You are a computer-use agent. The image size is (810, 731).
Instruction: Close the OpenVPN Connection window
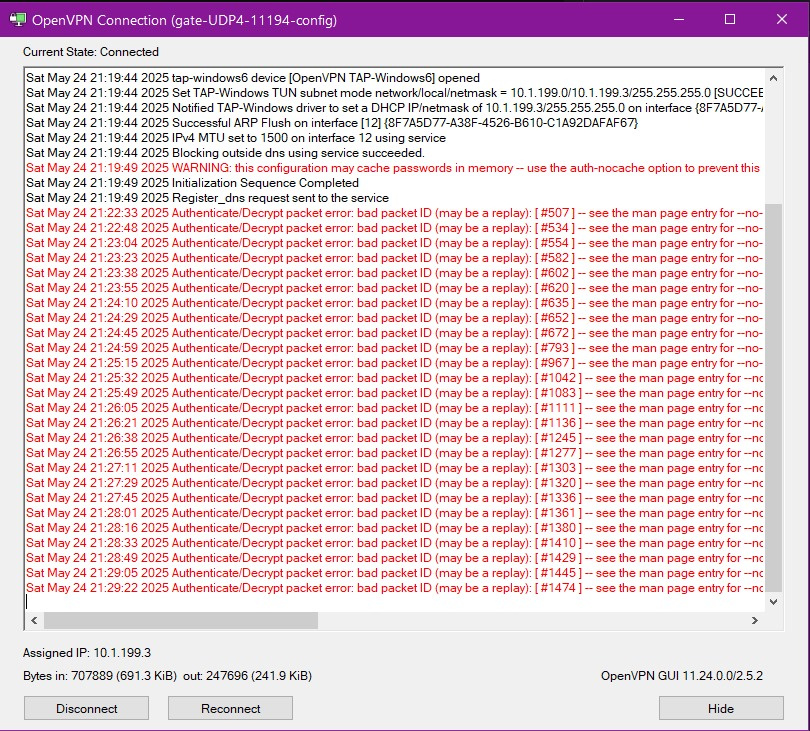(782, 20)
